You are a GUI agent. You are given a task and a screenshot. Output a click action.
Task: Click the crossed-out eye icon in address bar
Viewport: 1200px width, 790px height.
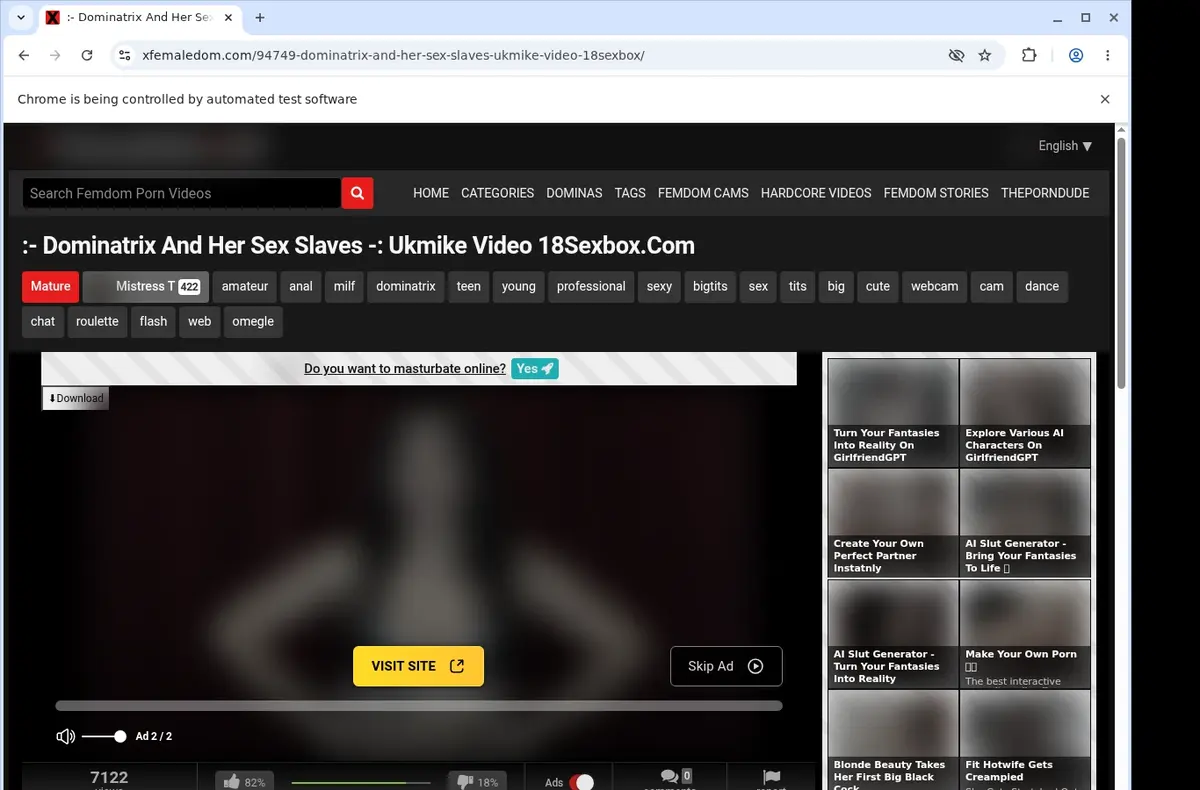pyautogui.click(x=956, y=55)
